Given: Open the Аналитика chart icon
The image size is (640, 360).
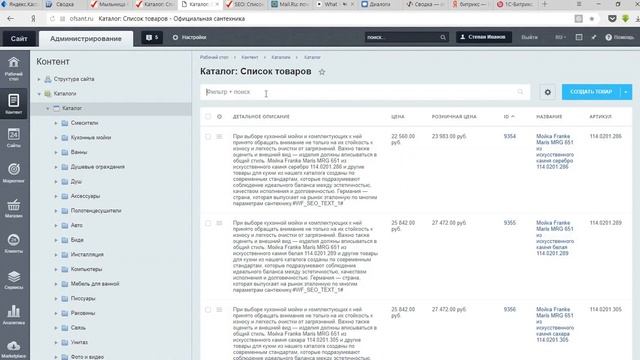Looking at the screenshot, I should point(13,315).
